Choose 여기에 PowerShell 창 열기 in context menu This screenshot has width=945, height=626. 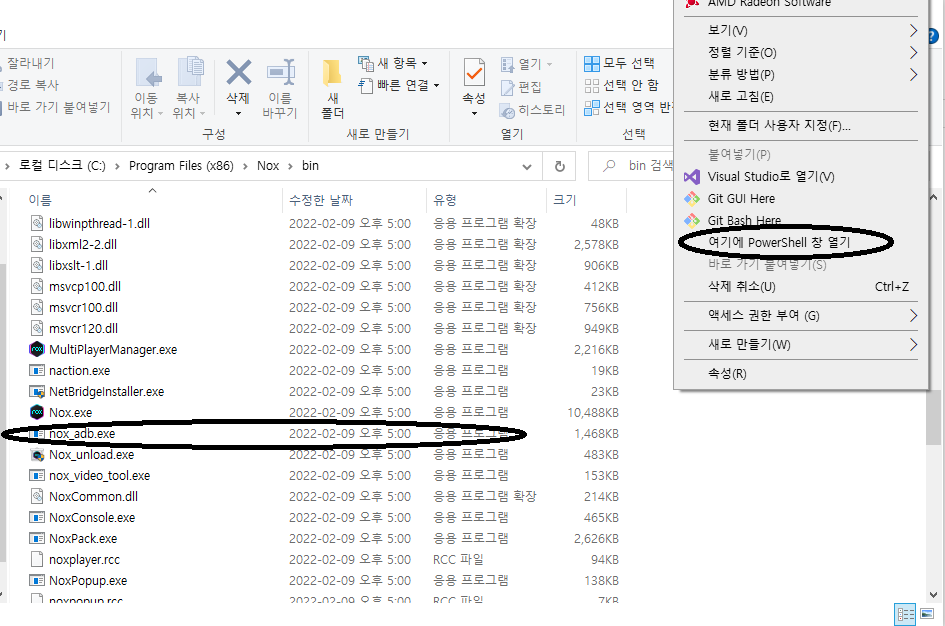(801, 242)
